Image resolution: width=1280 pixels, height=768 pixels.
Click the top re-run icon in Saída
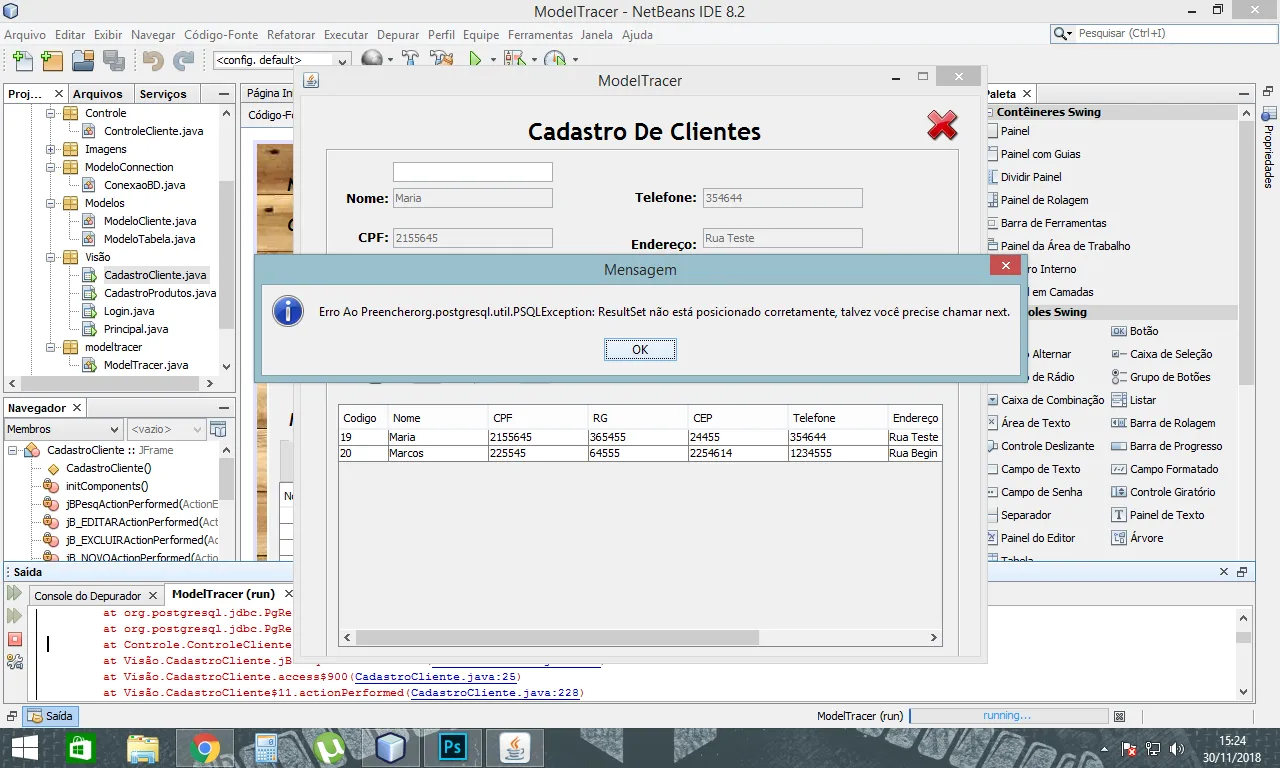pos(15,594)
